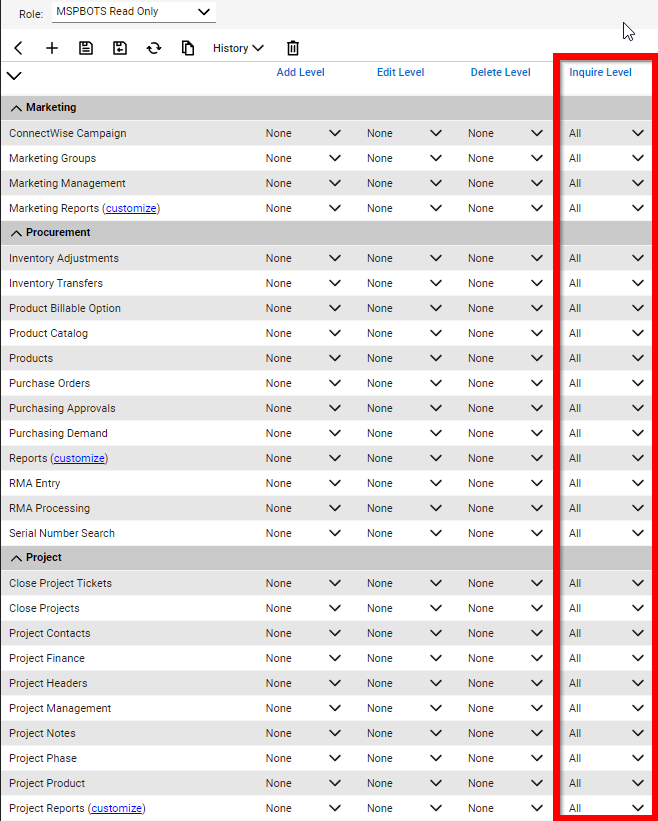Click the plus icon to add new
Image resolution: width=658 pixels, height=821 pixels.
52,48
